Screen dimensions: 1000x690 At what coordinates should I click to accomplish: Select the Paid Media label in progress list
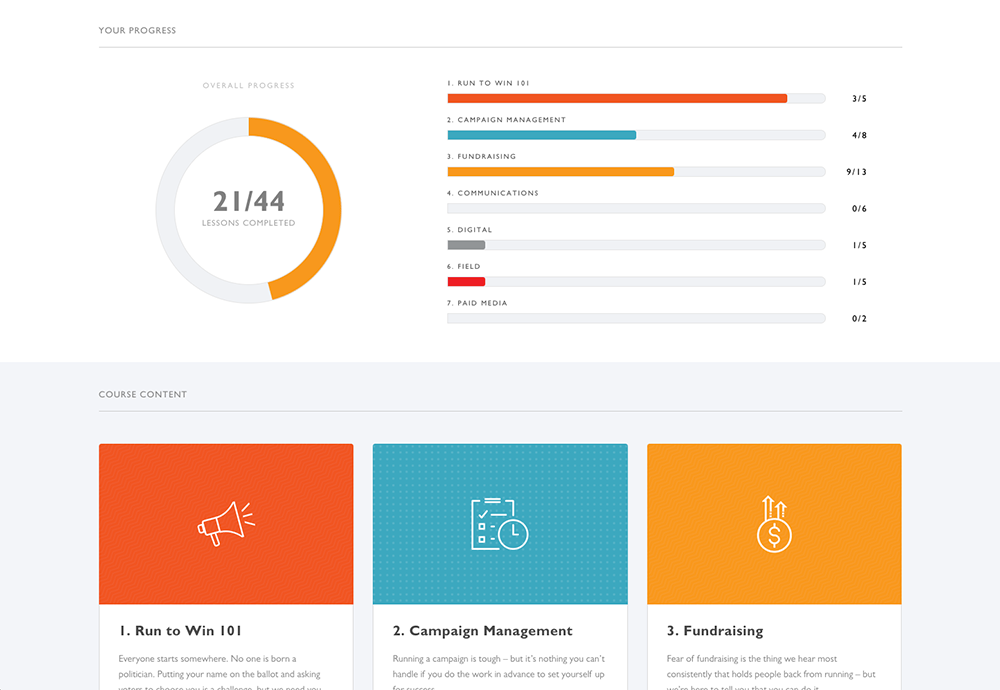pyautogui.click(x=481, y=303)
